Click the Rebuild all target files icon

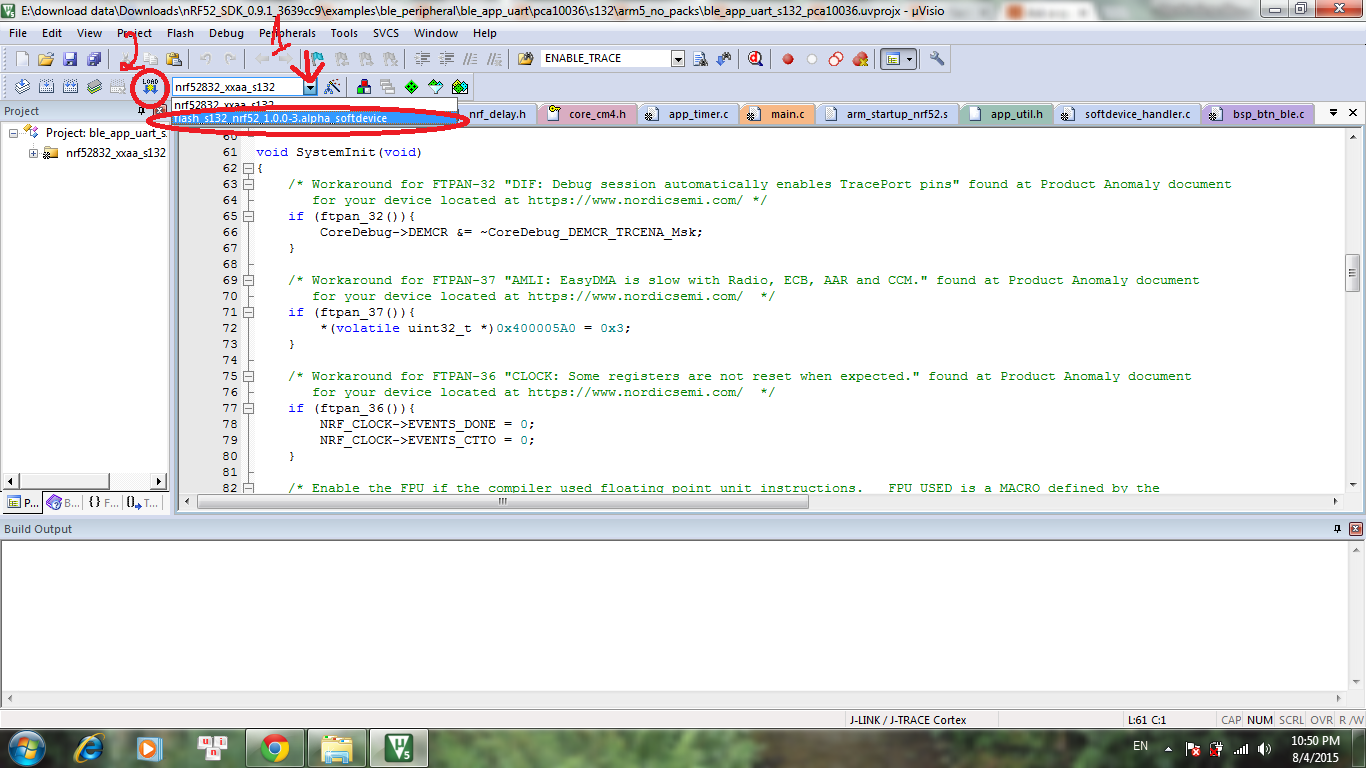pyautogui.click(x=70, y=87)
